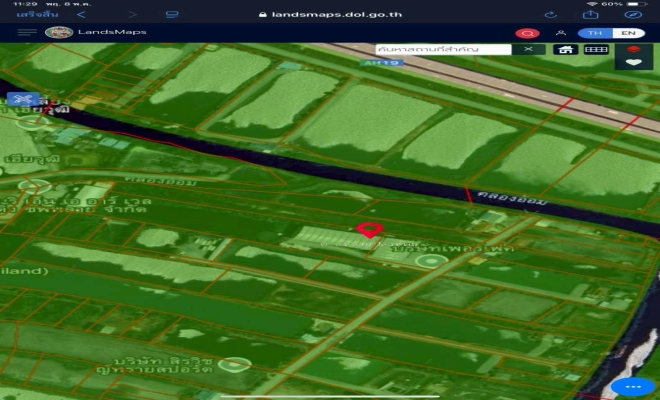Go back using the browser left chevron
660x400 pixels.
coord(80,15)
